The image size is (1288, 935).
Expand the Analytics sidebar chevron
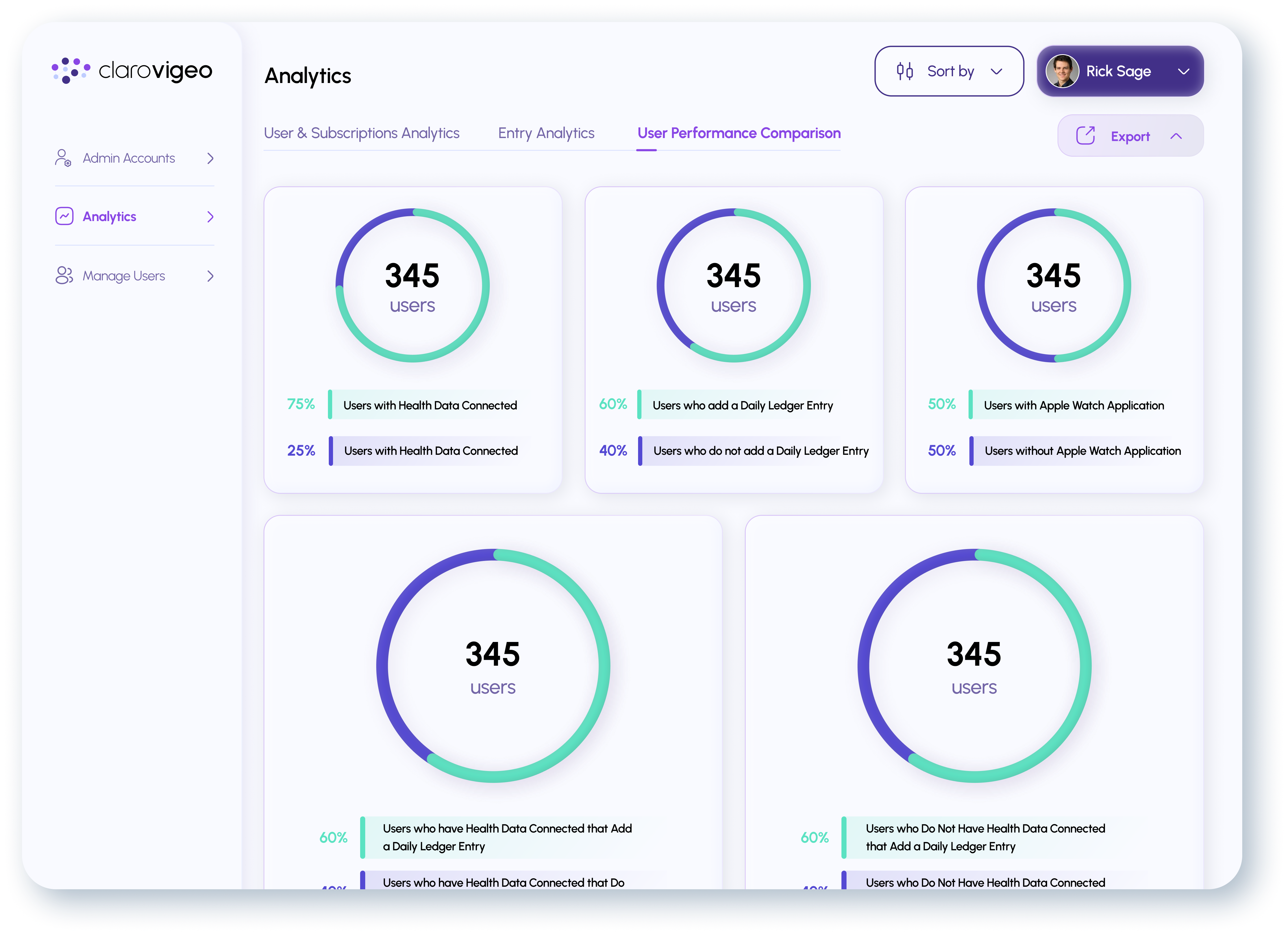pyautogui.click(x=210, y=217)
